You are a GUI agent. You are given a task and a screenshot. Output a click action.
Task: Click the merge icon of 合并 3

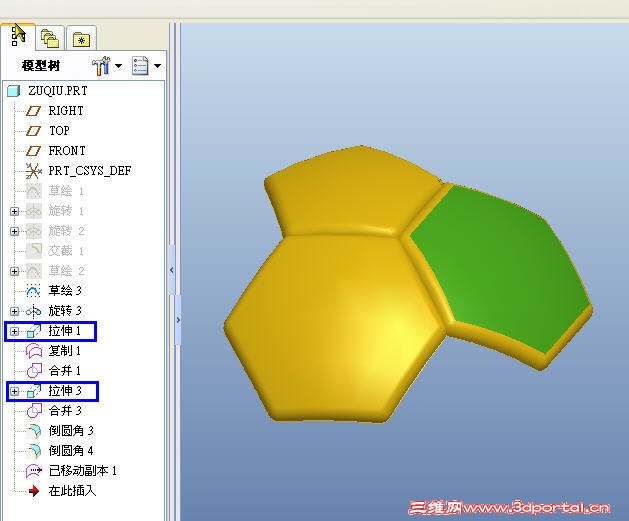click(34, 411)
